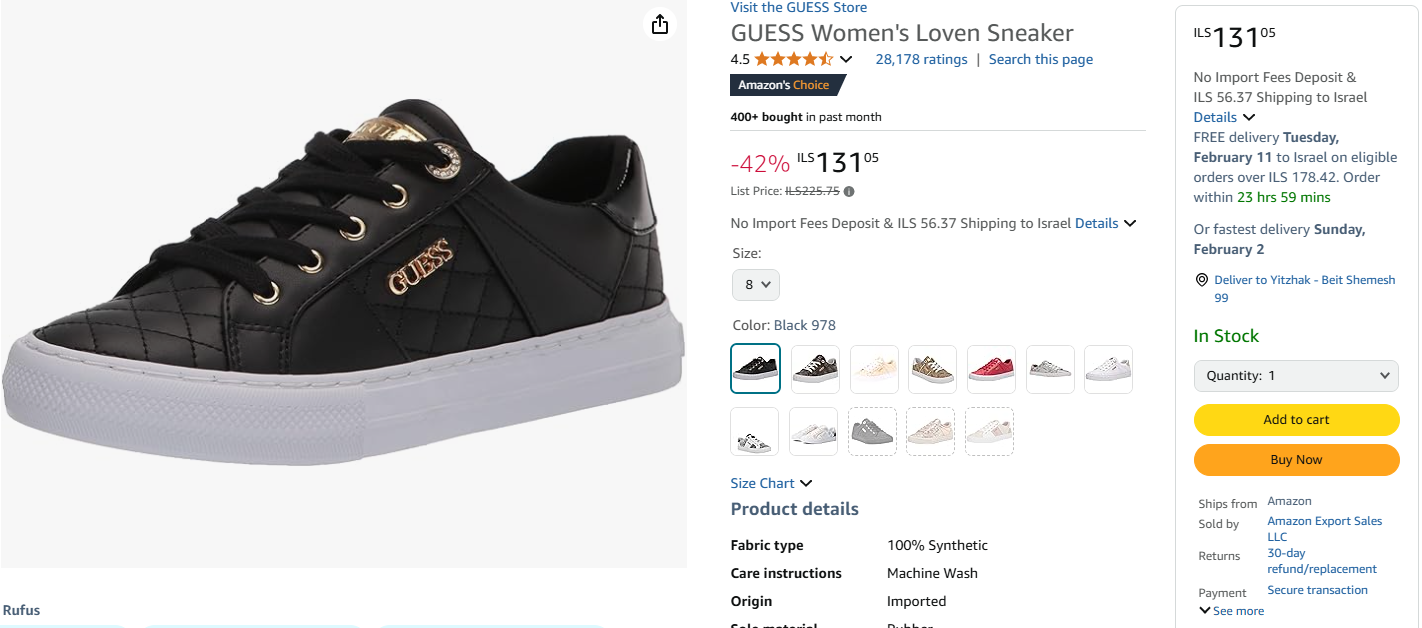This screenshot has width=1422, height=628.
Task: Open the Visit the GUESS Store link
Action: click(x=798, y=8)
